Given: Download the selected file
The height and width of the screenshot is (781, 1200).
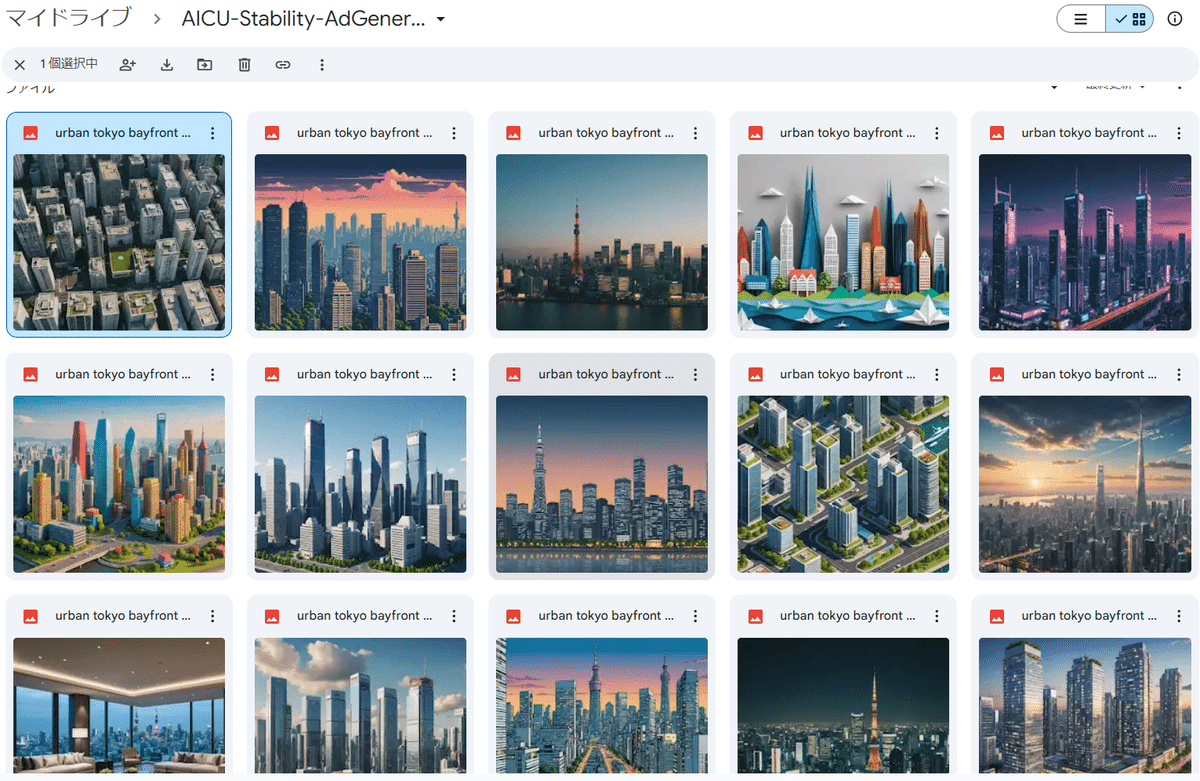Looking at the screenshot, I should [x=167, y=65].
